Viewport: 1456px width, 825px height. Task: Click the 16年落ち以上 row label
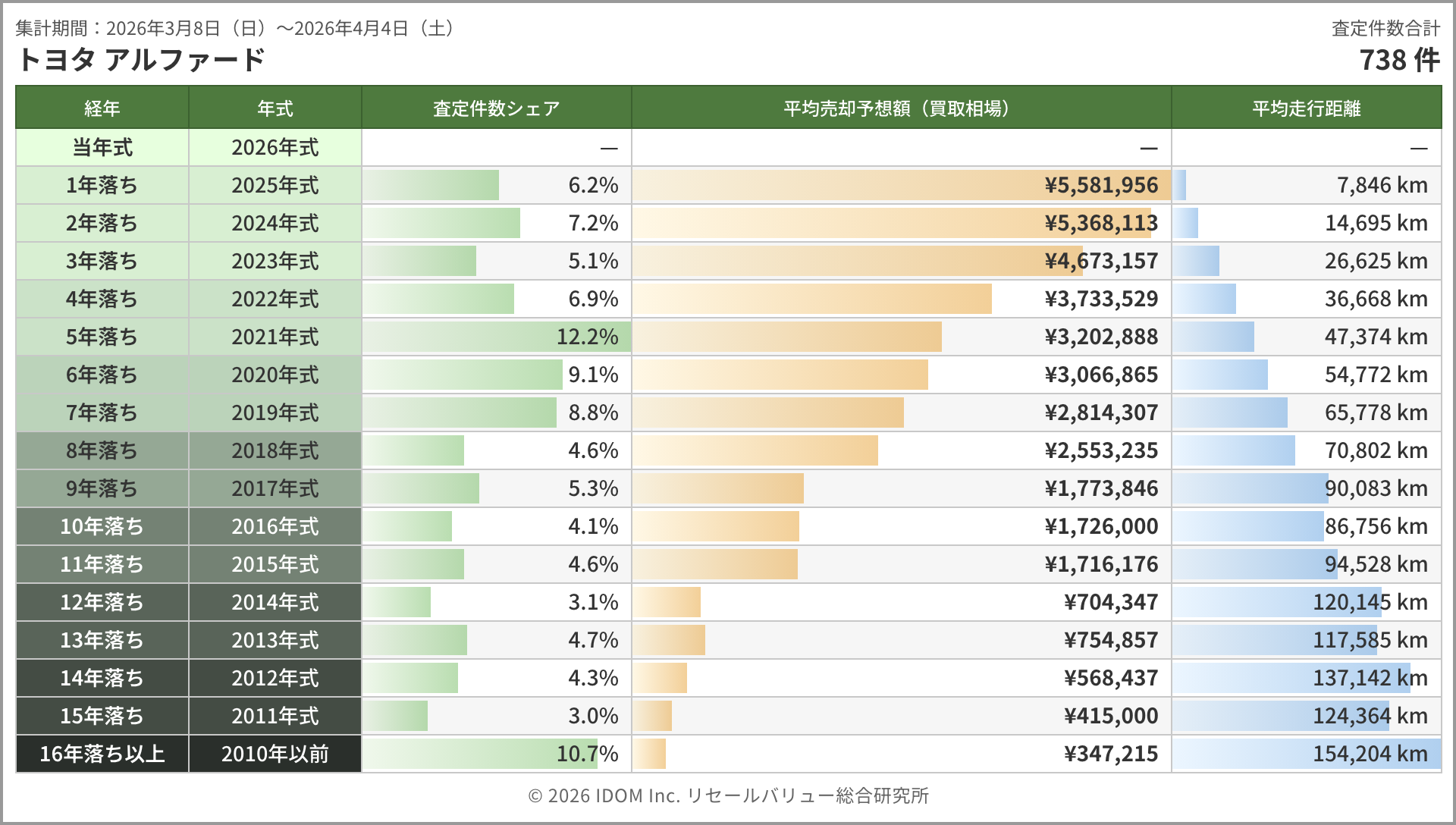click(x=102, y=754)
